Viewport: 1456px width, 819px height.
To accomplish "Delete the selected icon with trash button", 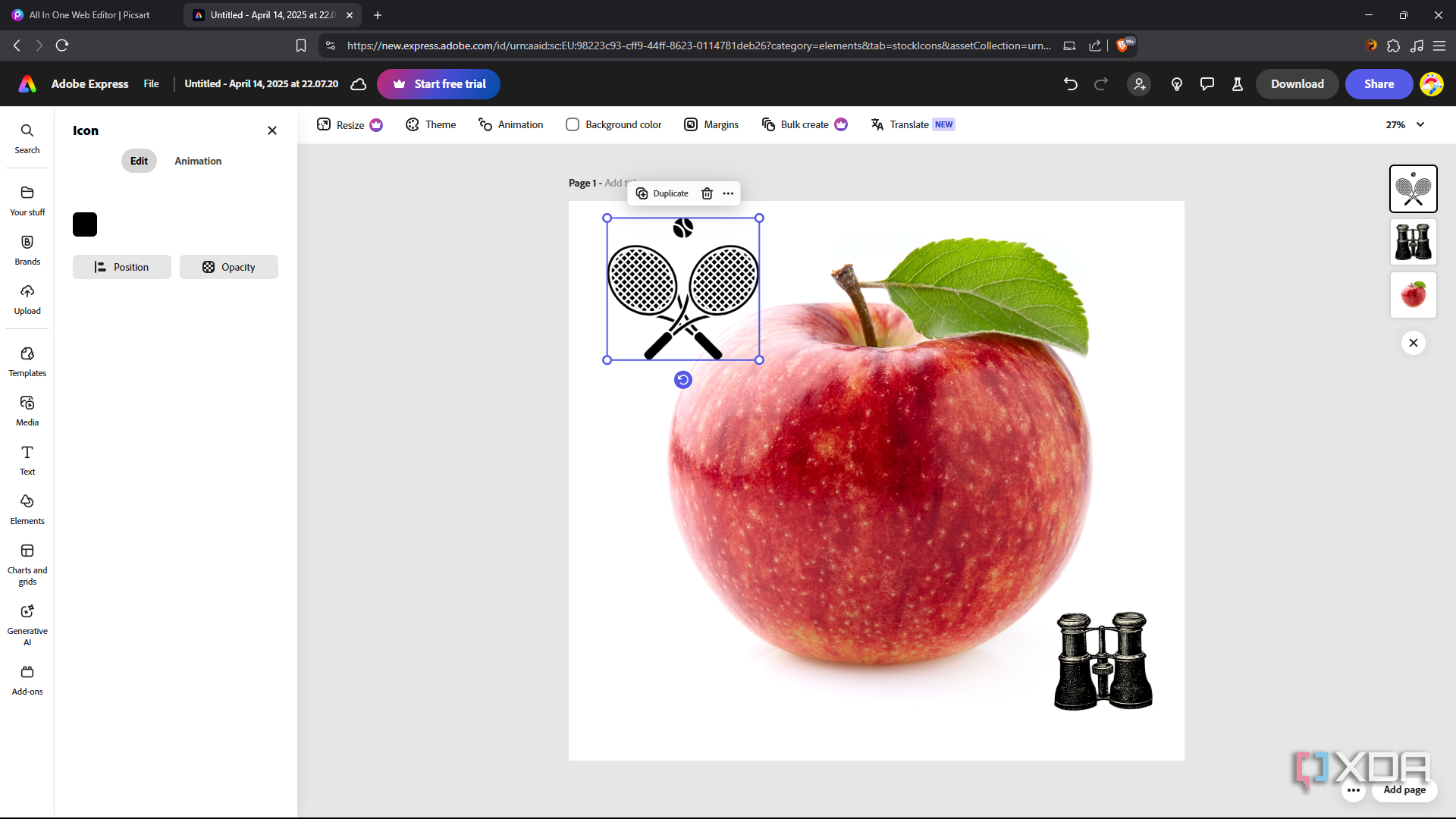I will [707, 193].
